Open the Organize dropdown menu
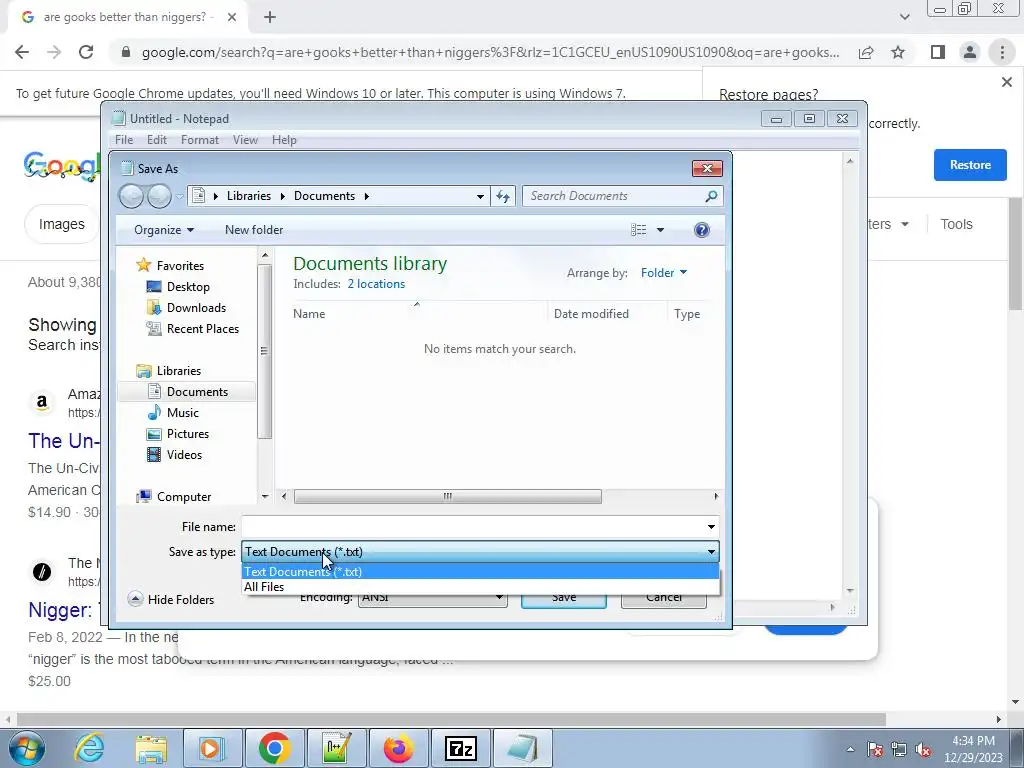This screenshot has width=1024, height=768. tap(164, 230)
